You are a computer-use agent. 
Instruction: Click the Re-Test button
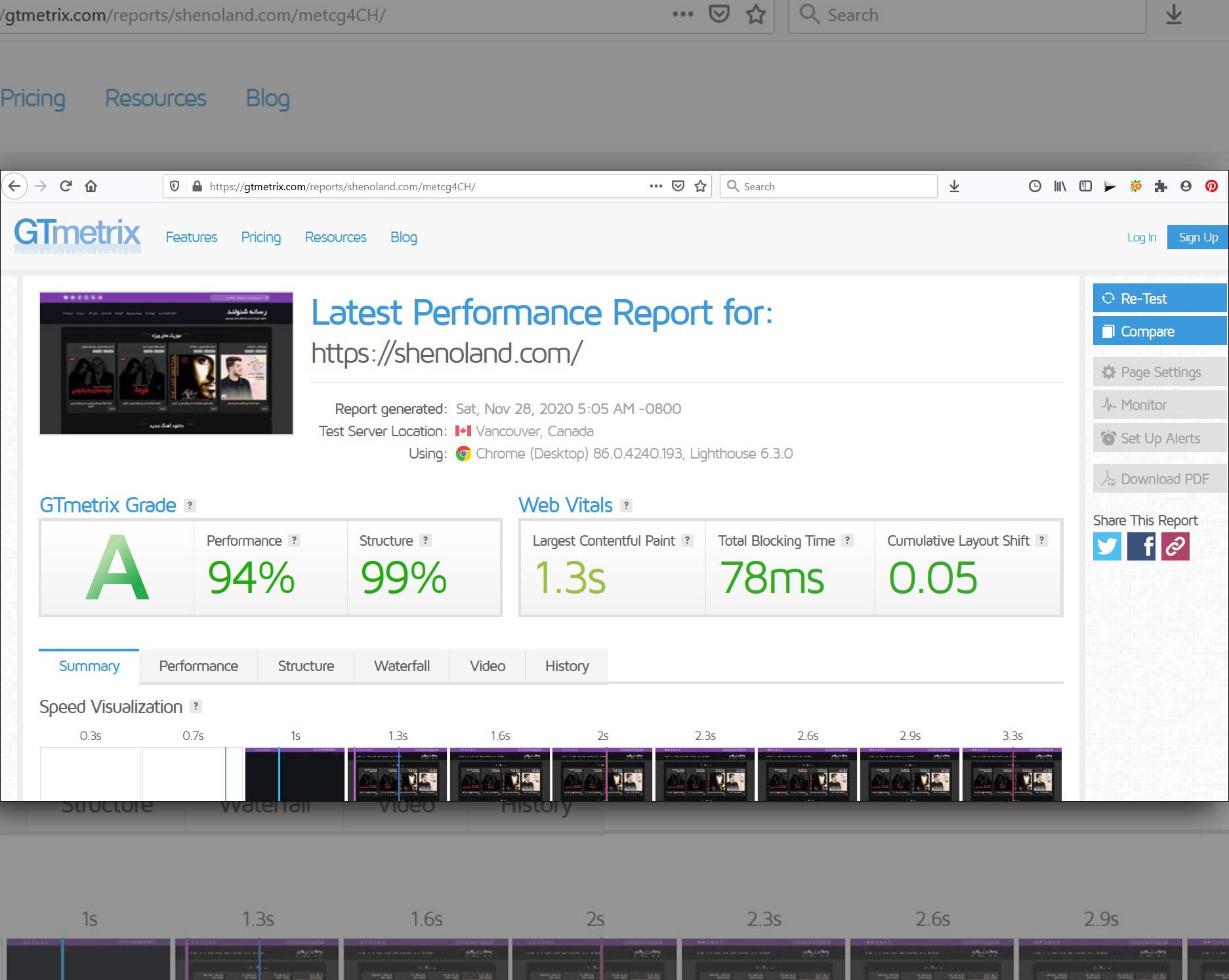pyautogui.click(x=1160, y=298)
